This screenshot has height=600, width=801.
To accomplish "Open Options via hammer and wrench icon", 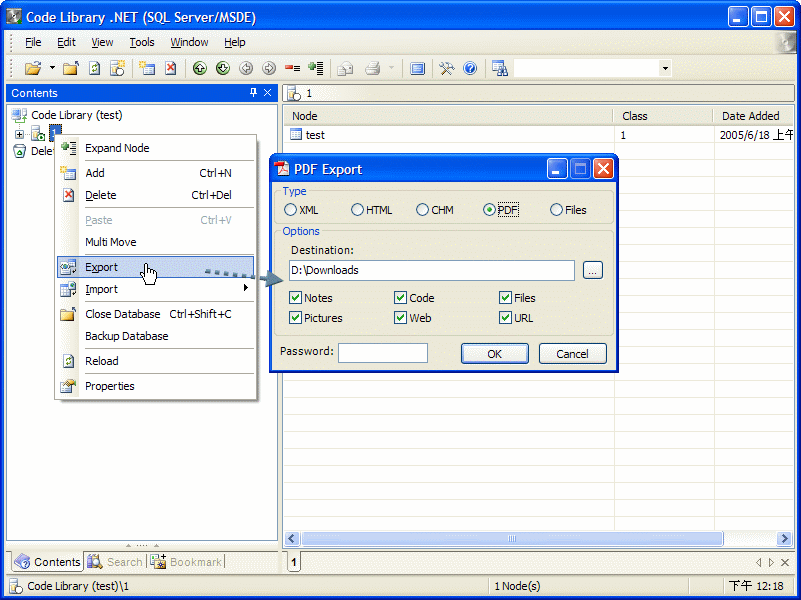I will pyautogui.click(x=446, y=68).
